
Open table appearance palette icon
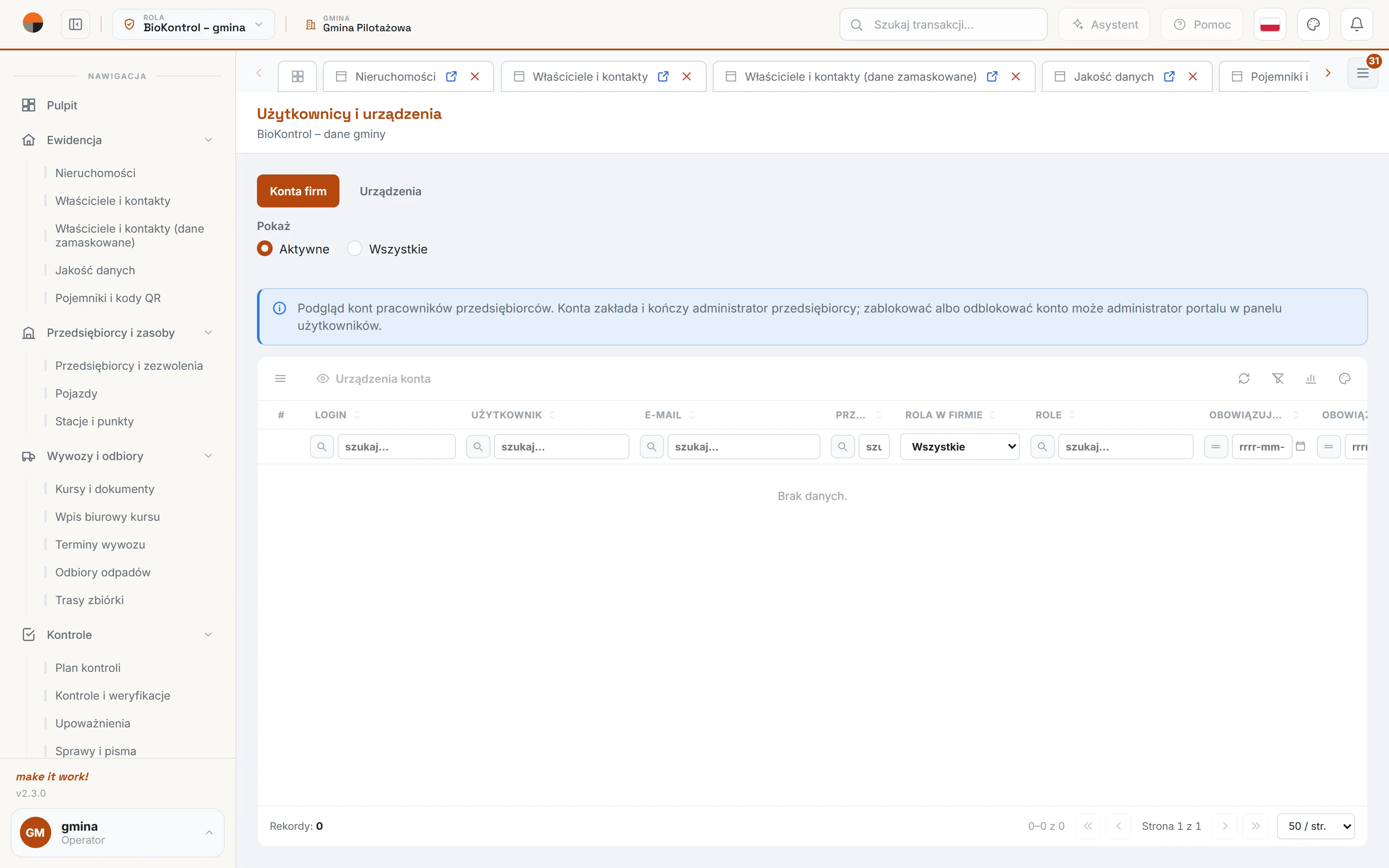[x=1345, y=378]
